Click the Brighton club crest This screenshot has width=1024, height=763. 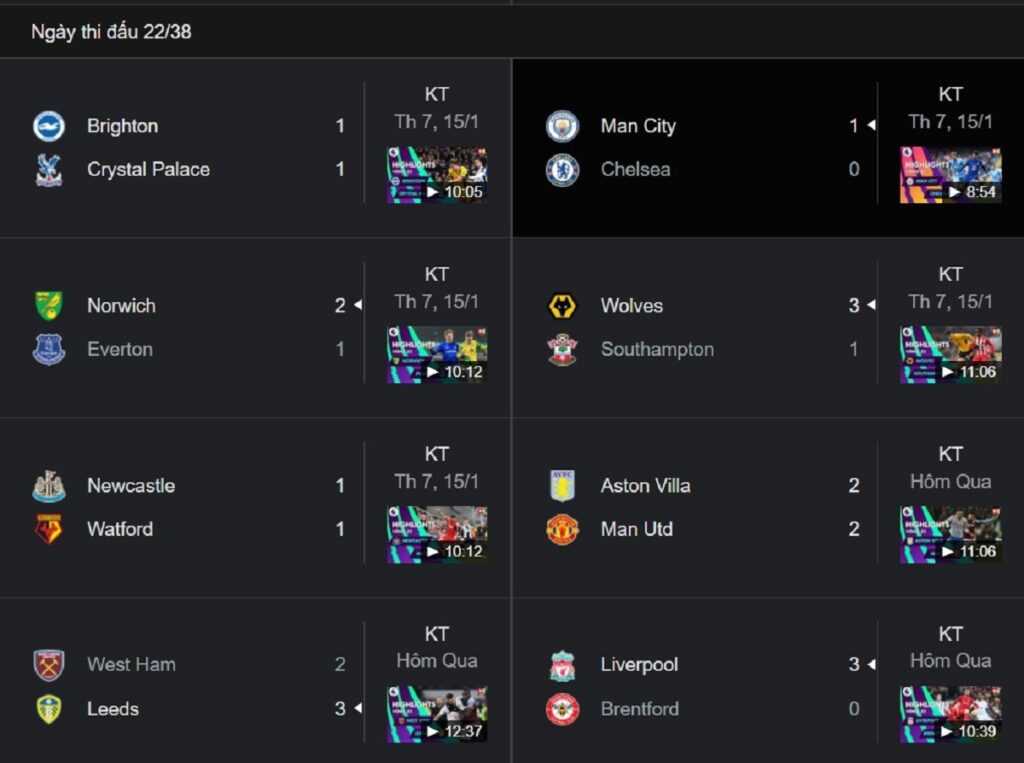(x=49, y=126)
